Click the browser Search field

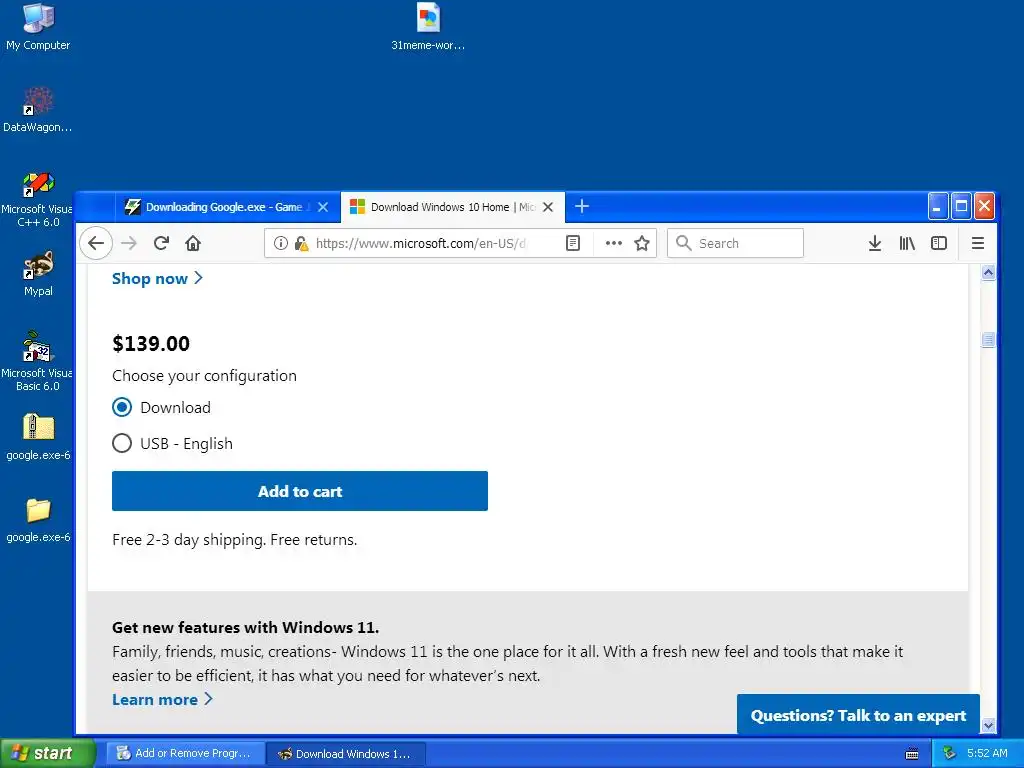735,244
